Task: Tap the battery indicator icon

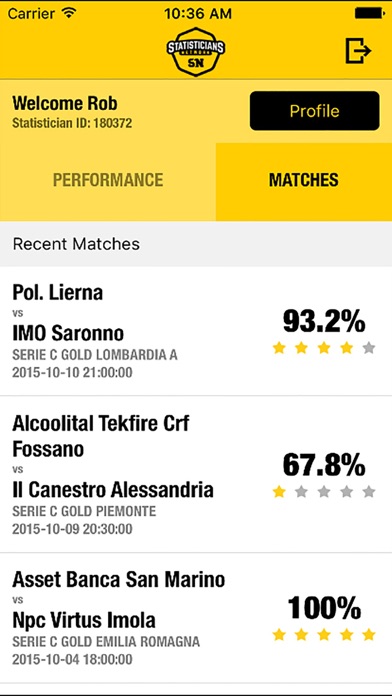Action: click(x=369, y=13)
